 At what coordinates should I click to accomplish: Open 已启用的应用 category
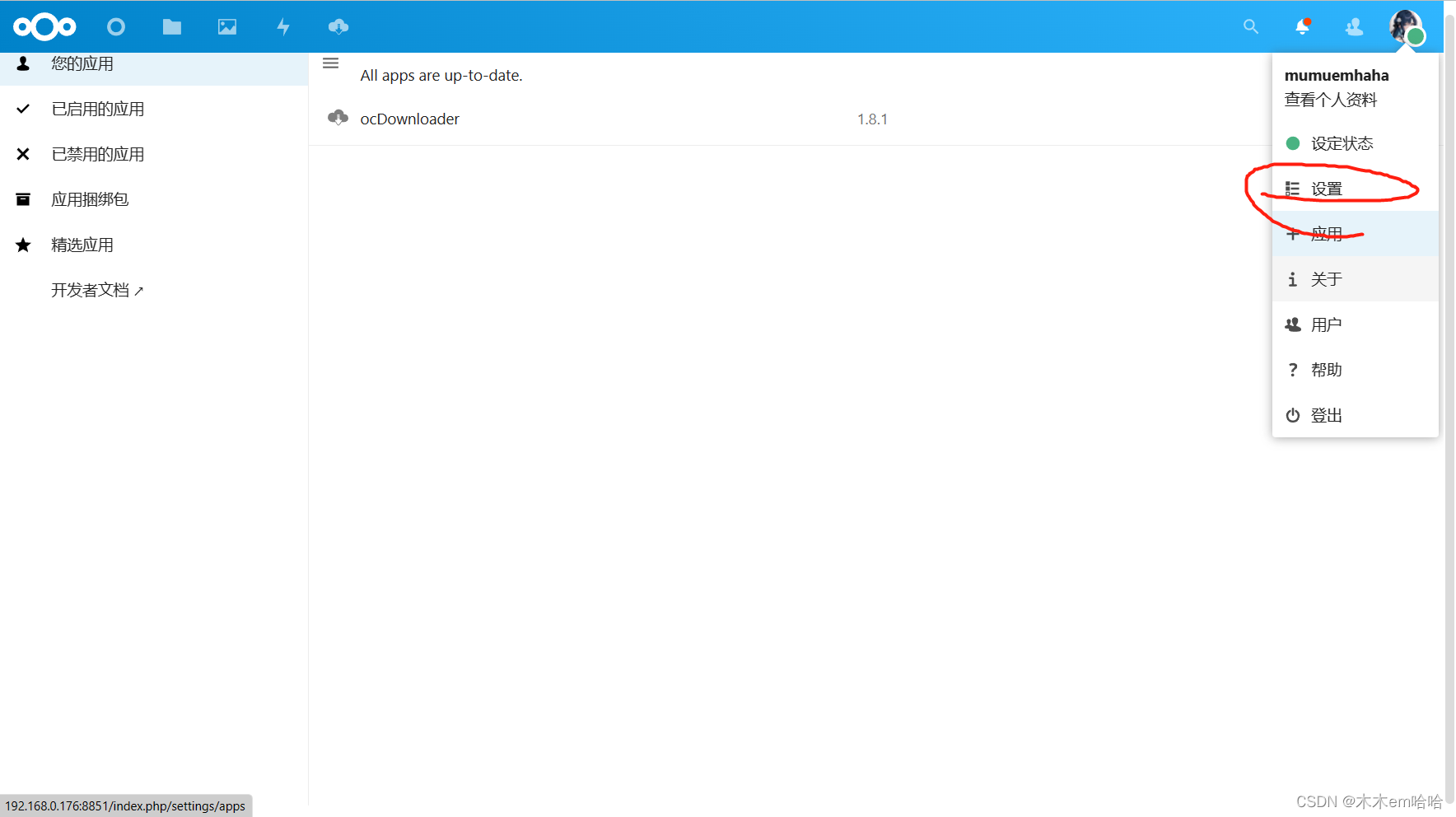point(97,109)
